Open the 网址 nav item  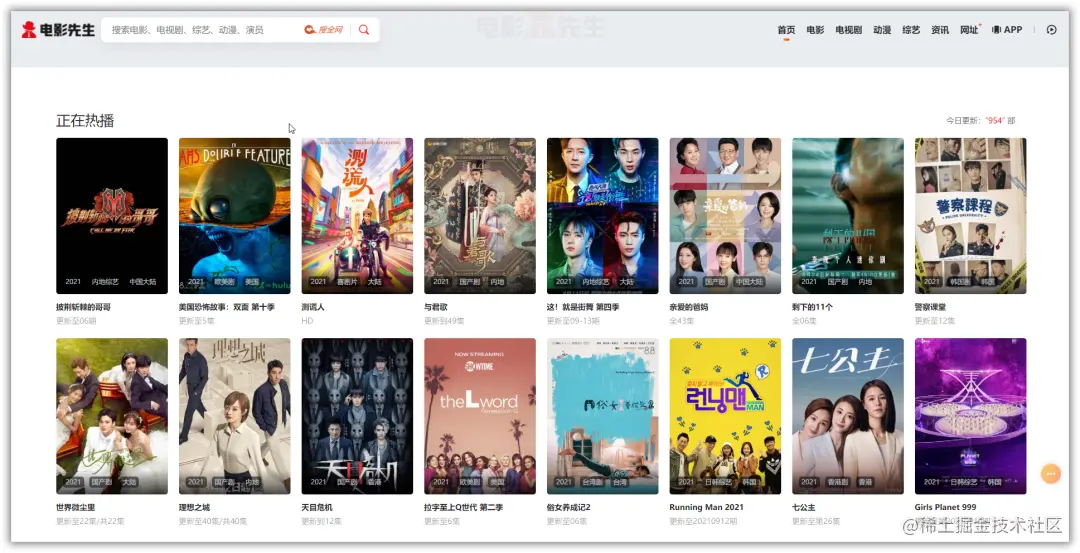pyautogui.click(x=970, y=30)
